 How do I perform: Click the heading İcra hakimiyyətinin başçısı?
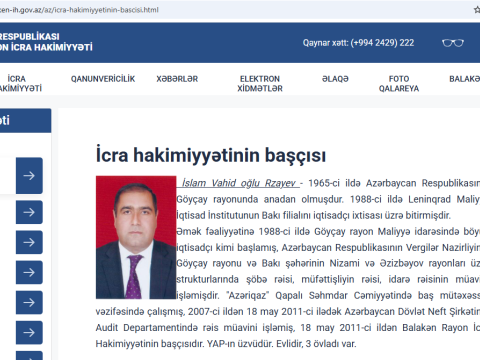(211, 155)
